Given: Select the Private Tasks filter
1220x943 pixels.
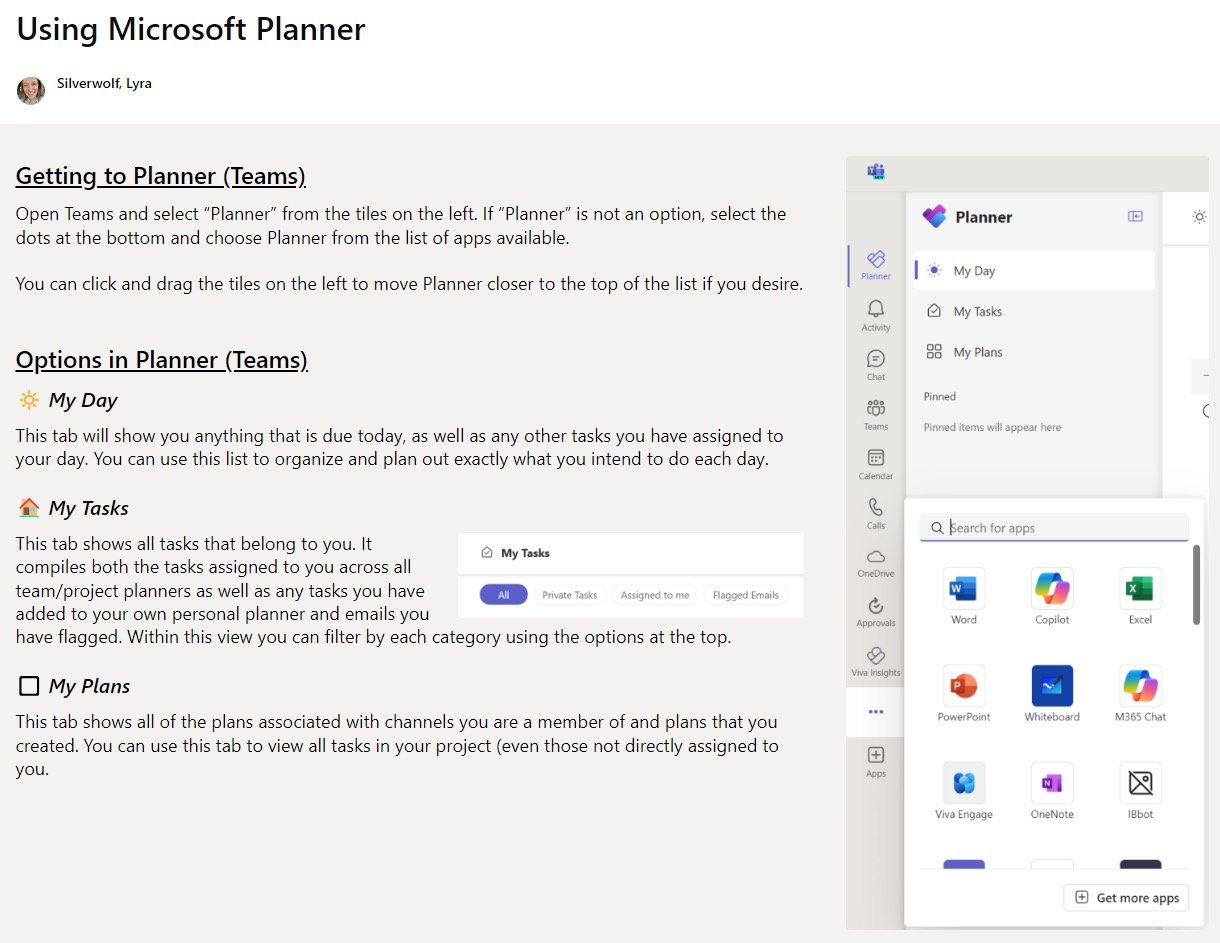Looking at the screenshot, I should point(569,595).
